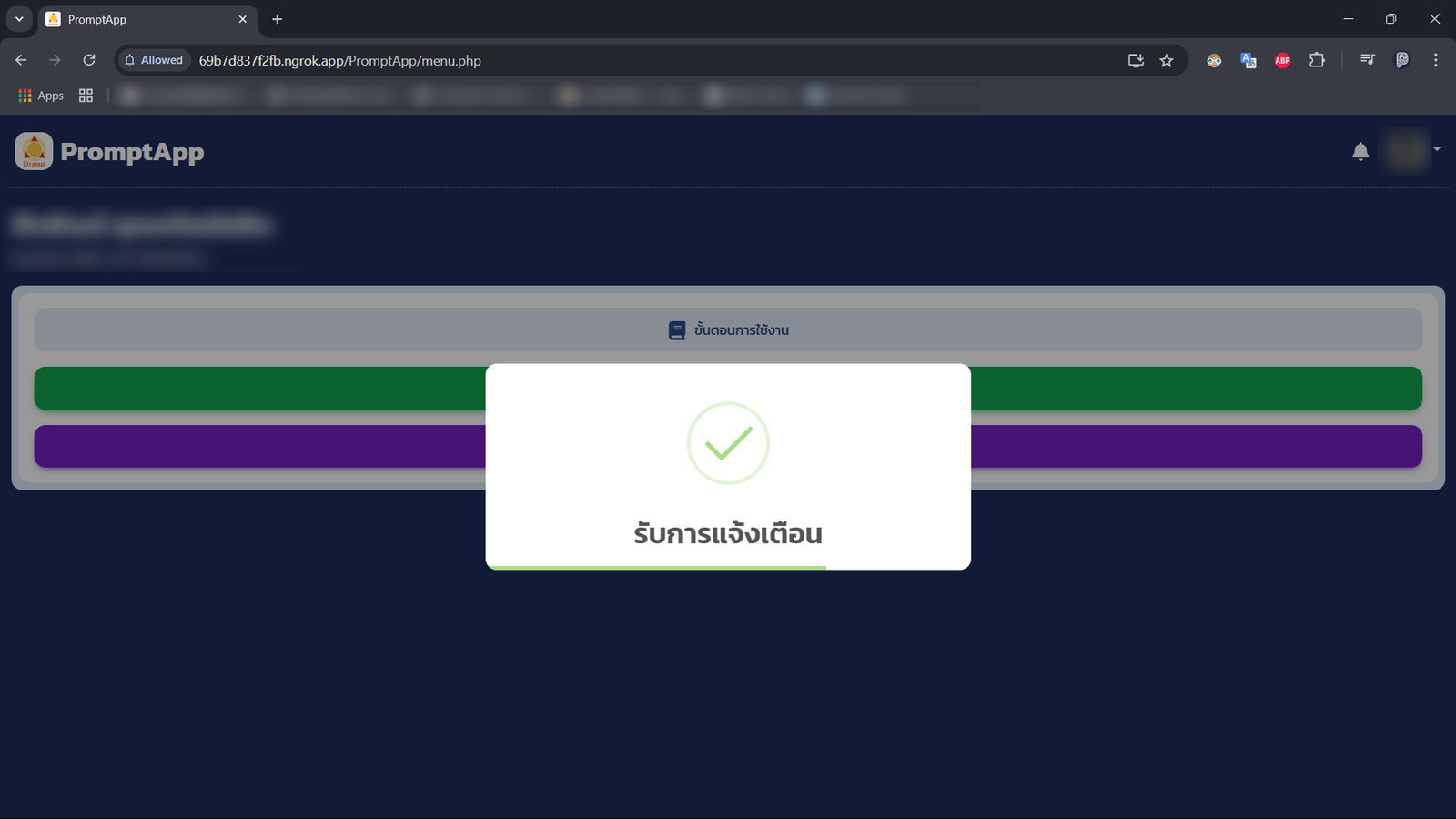
Task: Bookmark this page with star icon
Action: pyautogui.click(x=1167, y=60)
